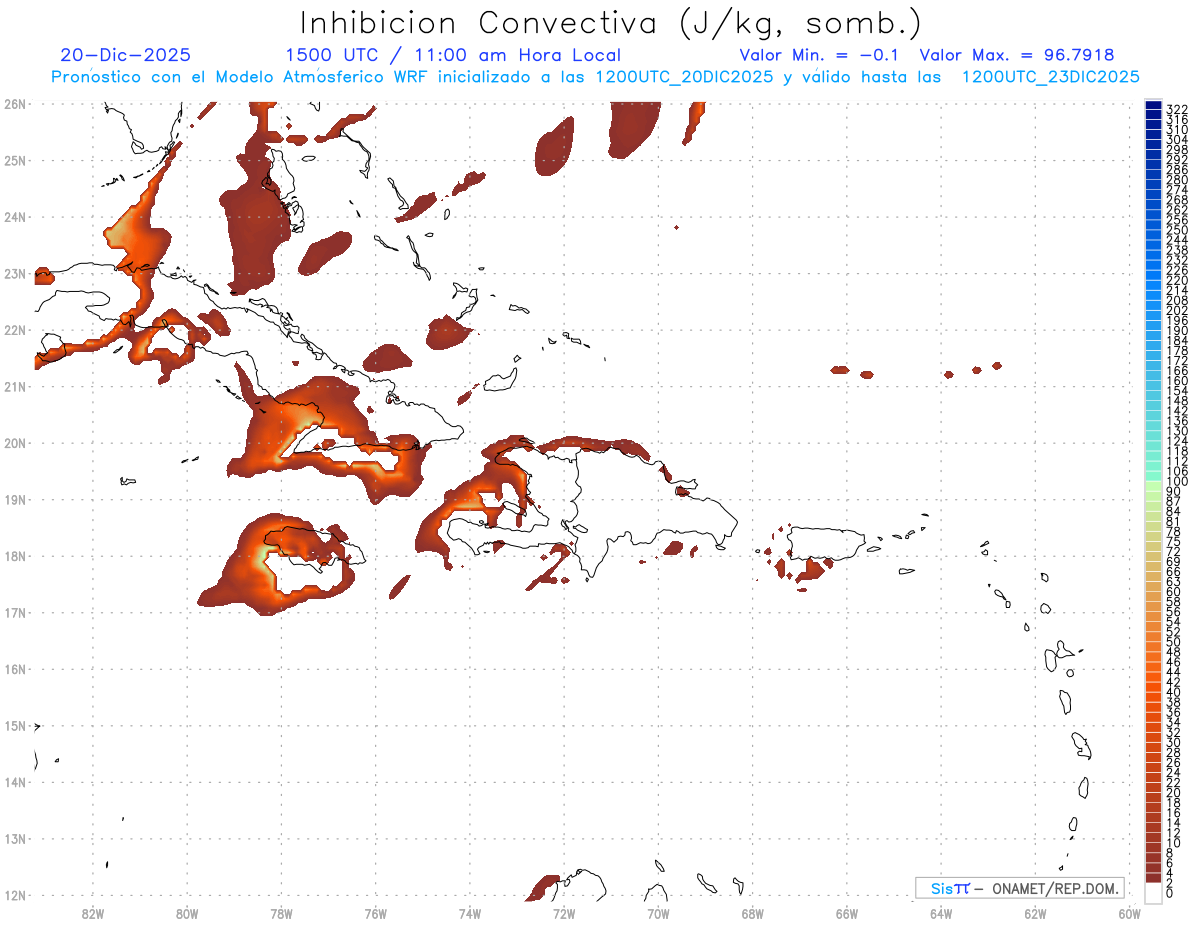Click the '82W' longitude label
The height and width of the screenshot is (927, 1200).
click(x=93, y=913)
